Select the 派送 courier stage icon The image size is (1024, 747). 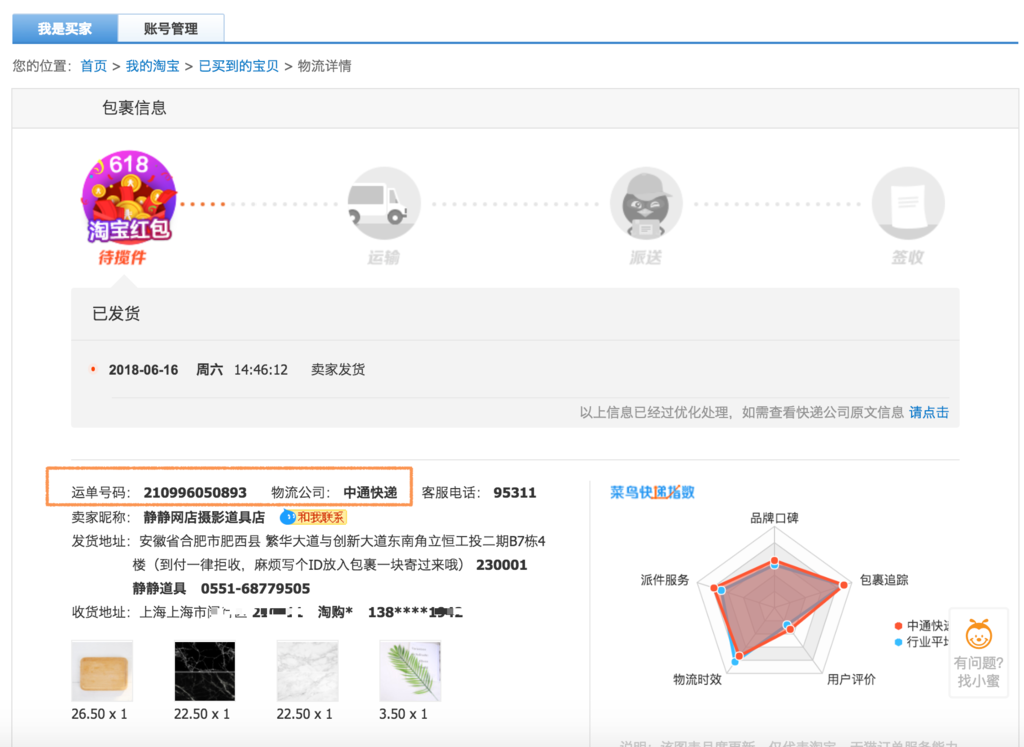tap(646, 202)
